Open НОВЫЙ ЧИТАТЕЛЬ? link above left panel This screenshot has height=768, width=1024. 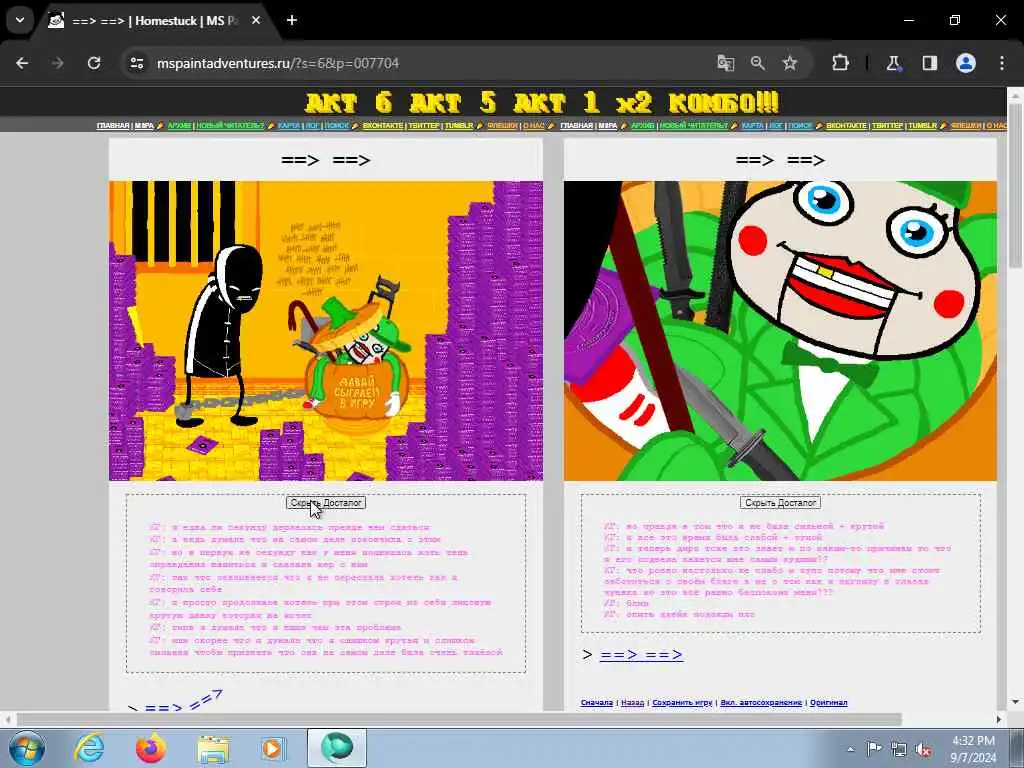pyautogui.click(x=230, y=125)
